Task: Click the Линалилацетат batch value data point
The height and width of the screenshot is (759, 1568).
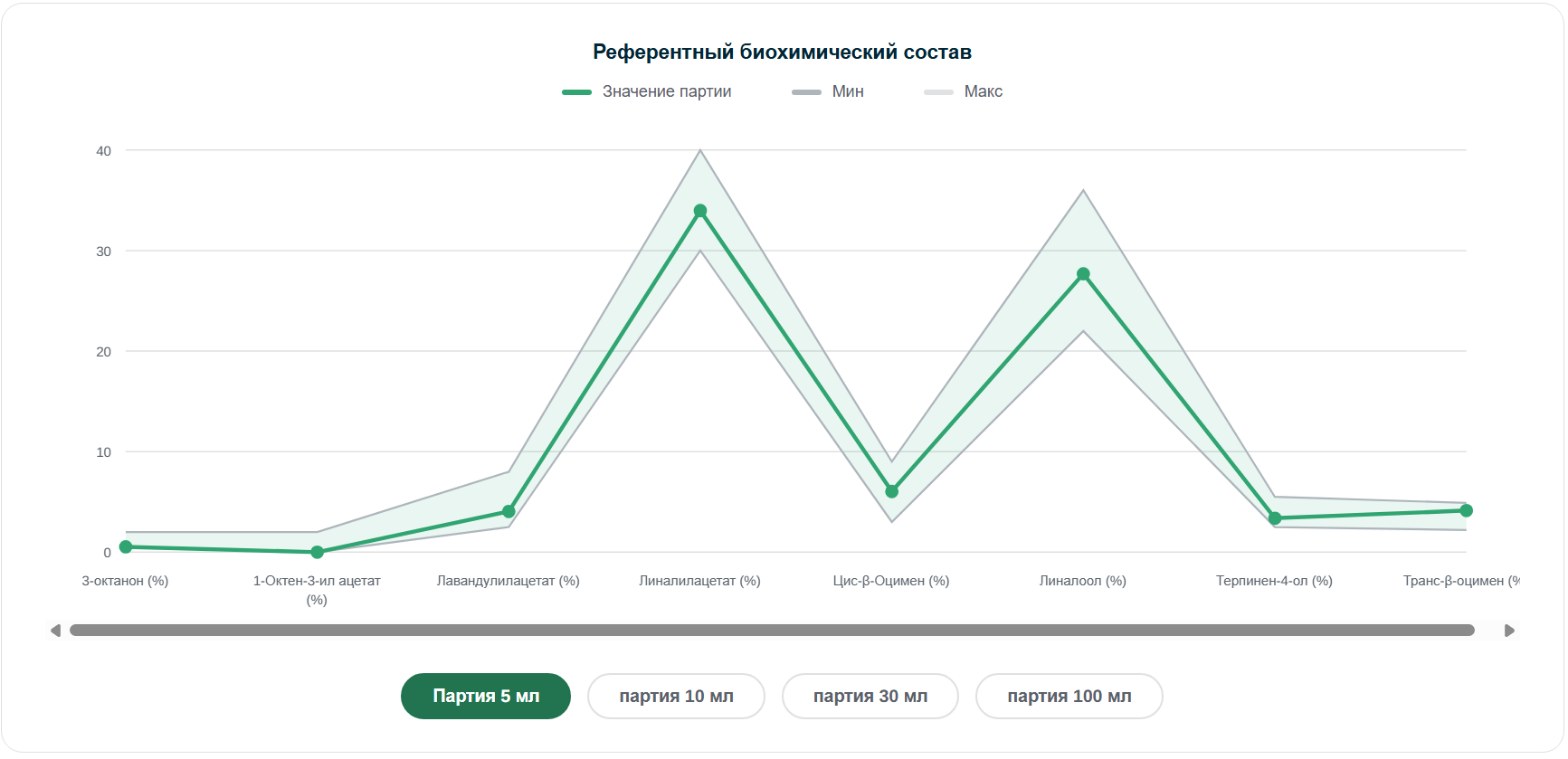Action: [x=700, y=211]
